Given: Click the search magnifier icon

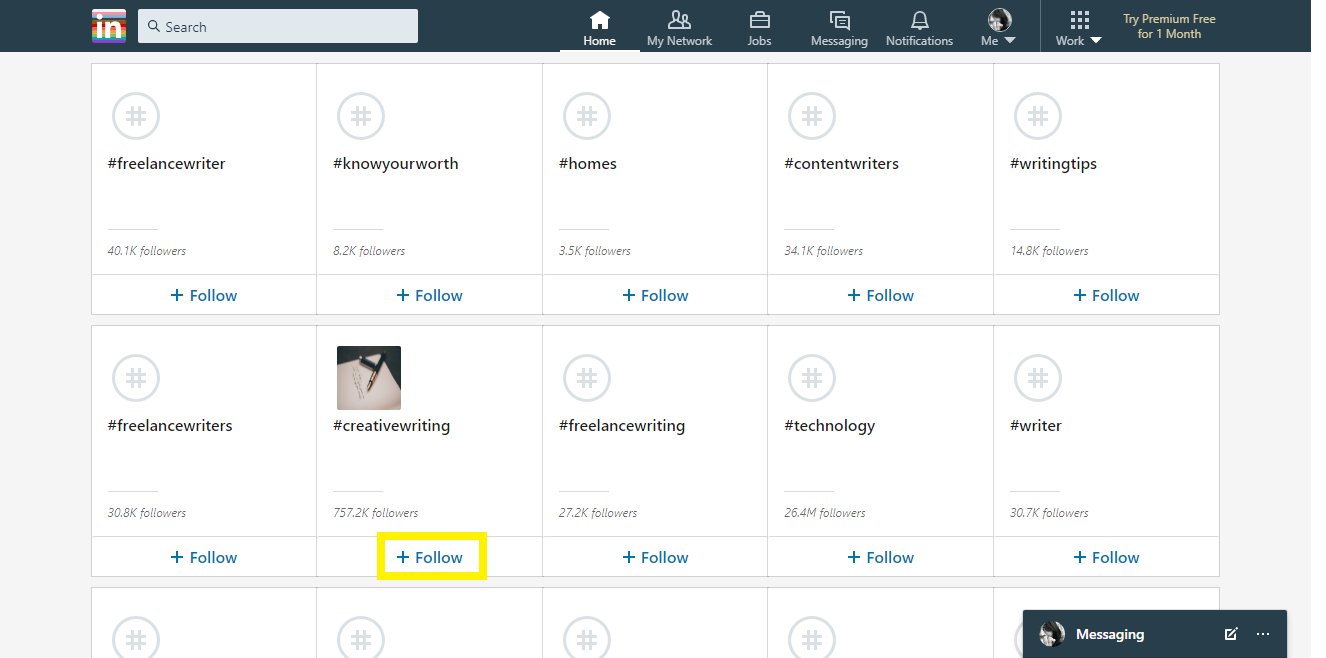Looking at the screenshot, I should click(154, 27).
